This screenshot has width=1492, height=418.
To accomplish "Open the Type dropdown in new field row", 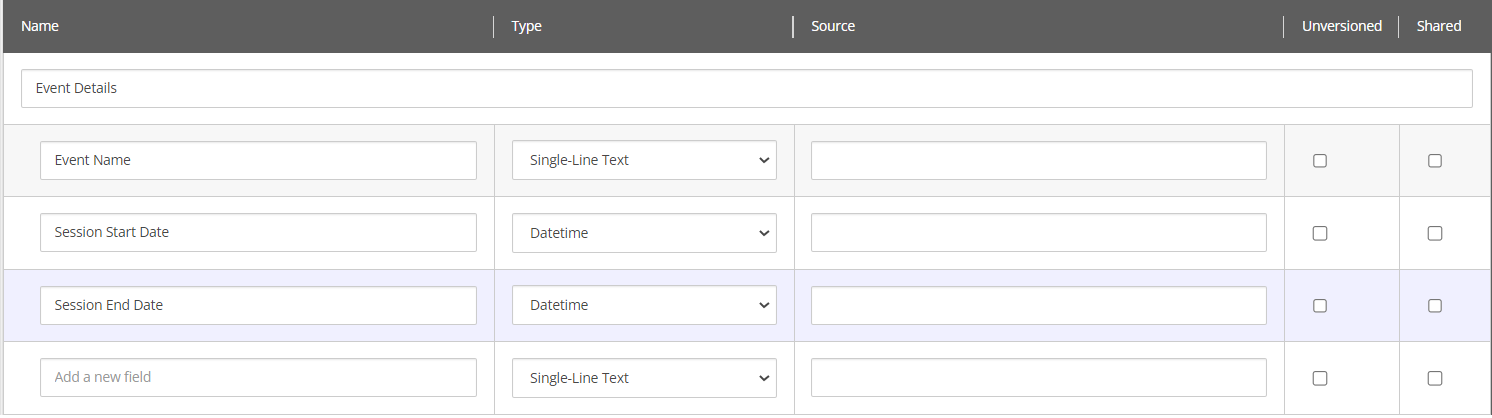I will click(644, 378).
